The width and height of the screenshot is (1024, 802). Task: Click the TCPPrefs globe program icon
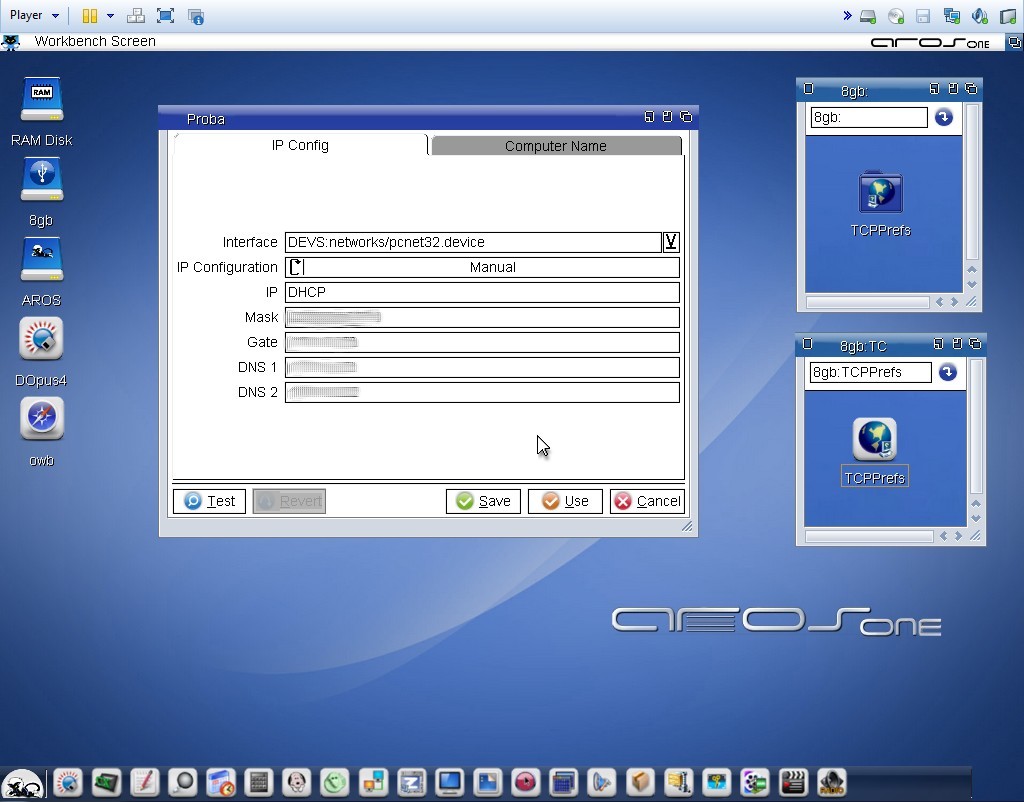point(874,440)
